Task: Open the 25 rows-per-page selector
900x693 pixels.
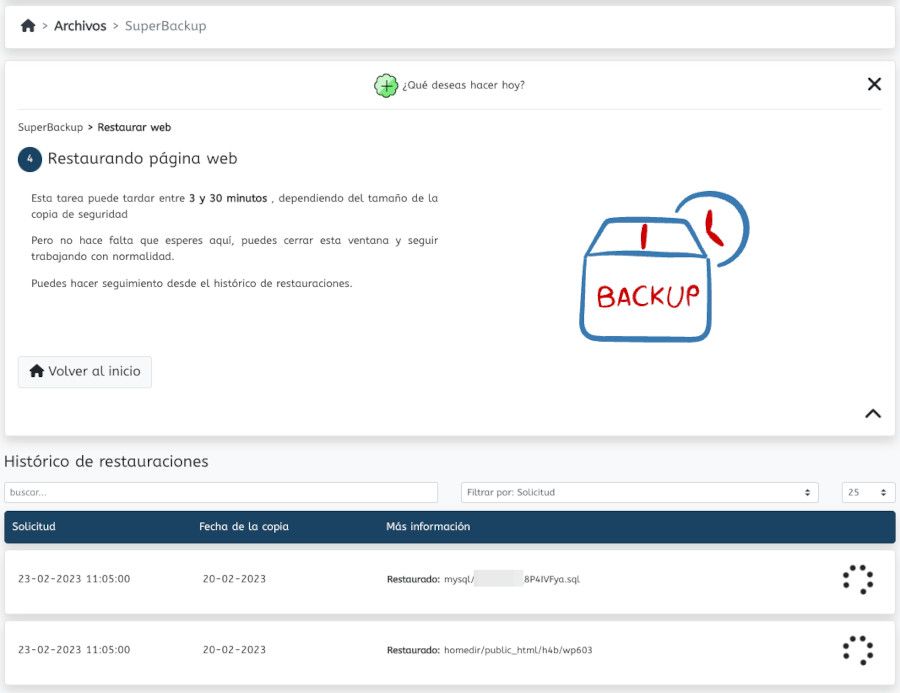Action: click(x=868, y=493)
